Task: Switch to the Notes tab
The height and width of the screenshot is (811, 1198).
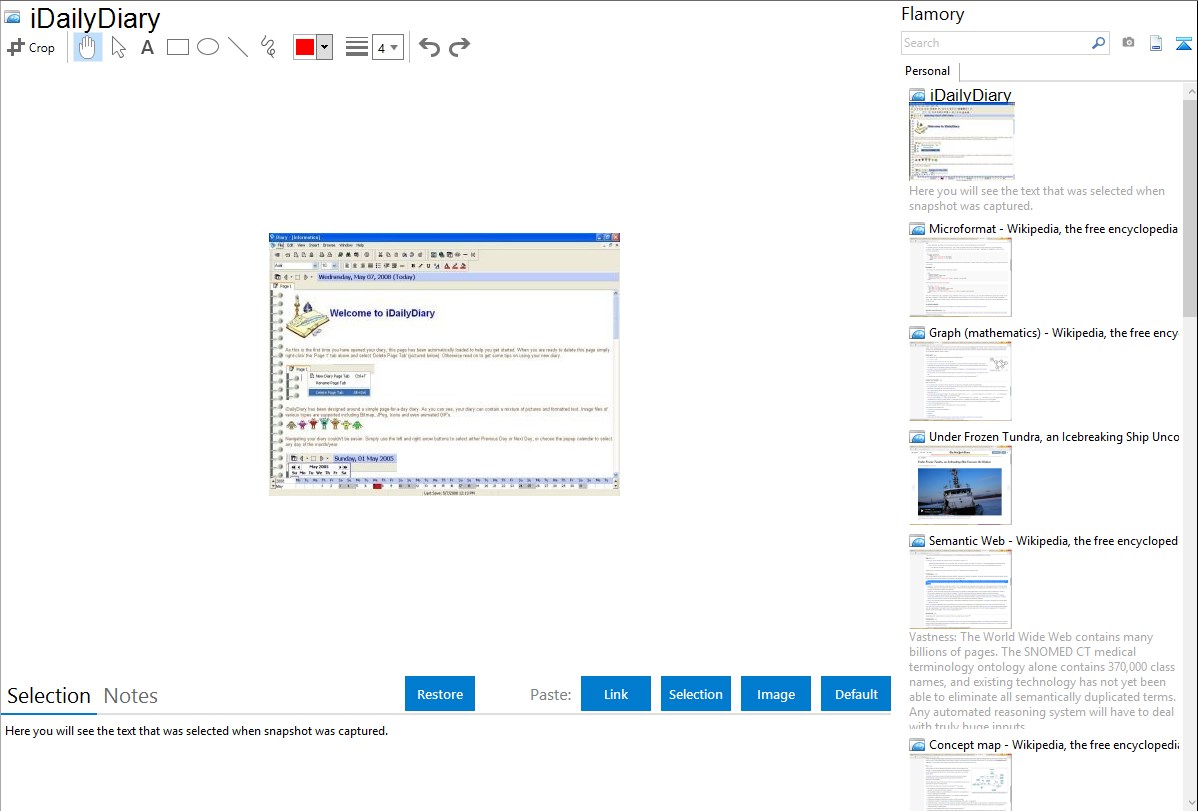Action: 131,696
